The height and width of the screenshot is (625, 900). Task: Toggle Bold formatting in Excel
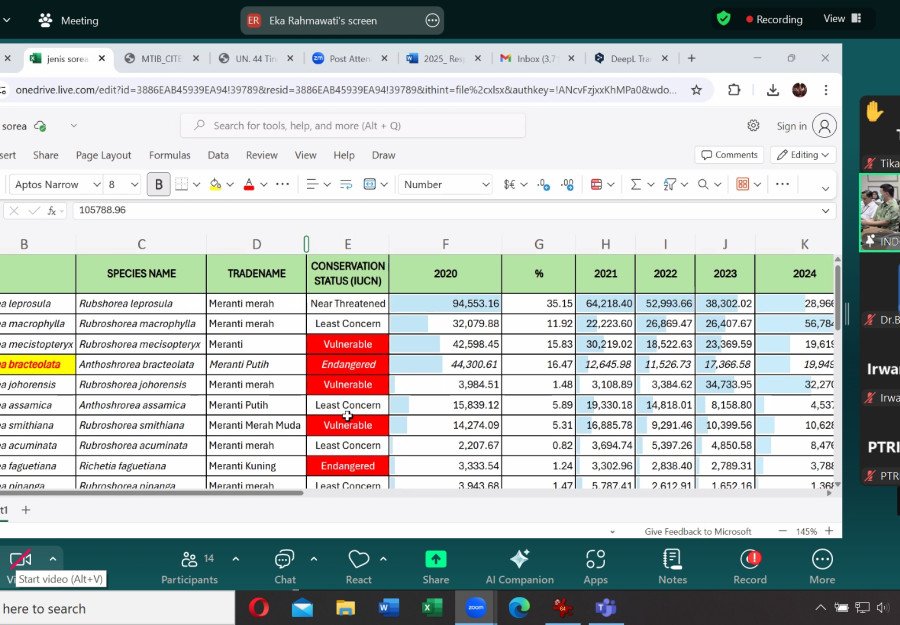pyautogui.click(x=158, y=185)
